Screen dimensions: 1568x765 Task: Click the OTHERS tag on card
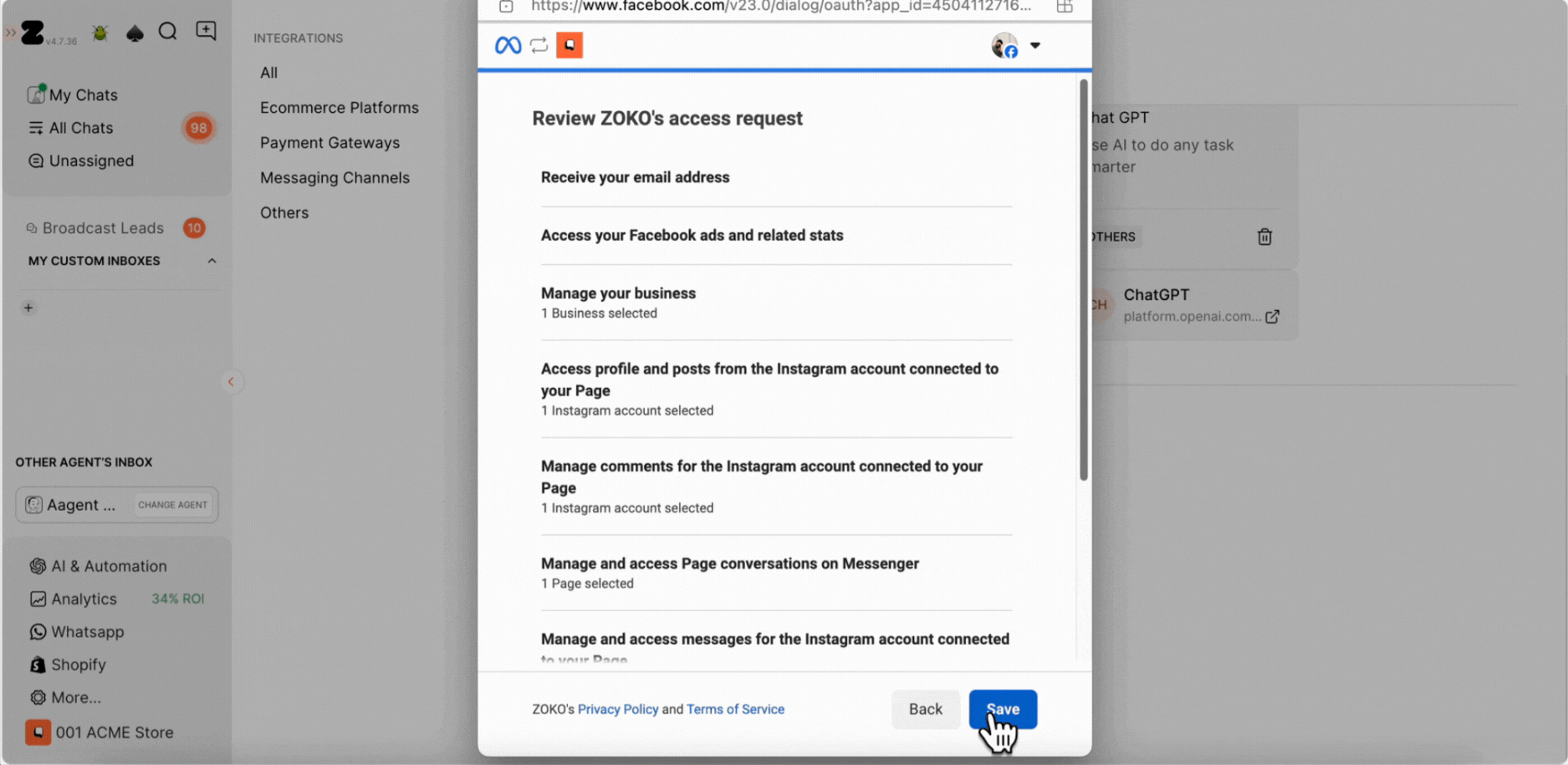(x=1115, y=237)
